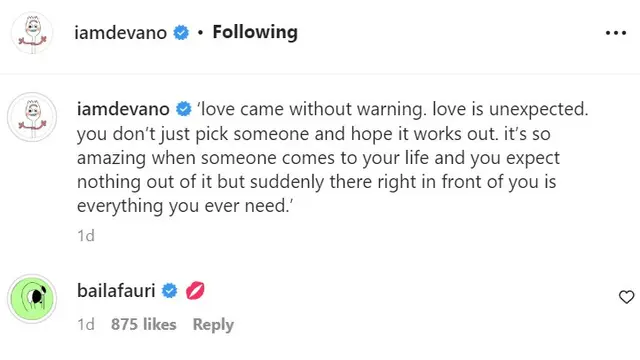This screenshot has width=640, height=360.
Task: Click the dot separator before Following
Action: (x=200, y=33)
